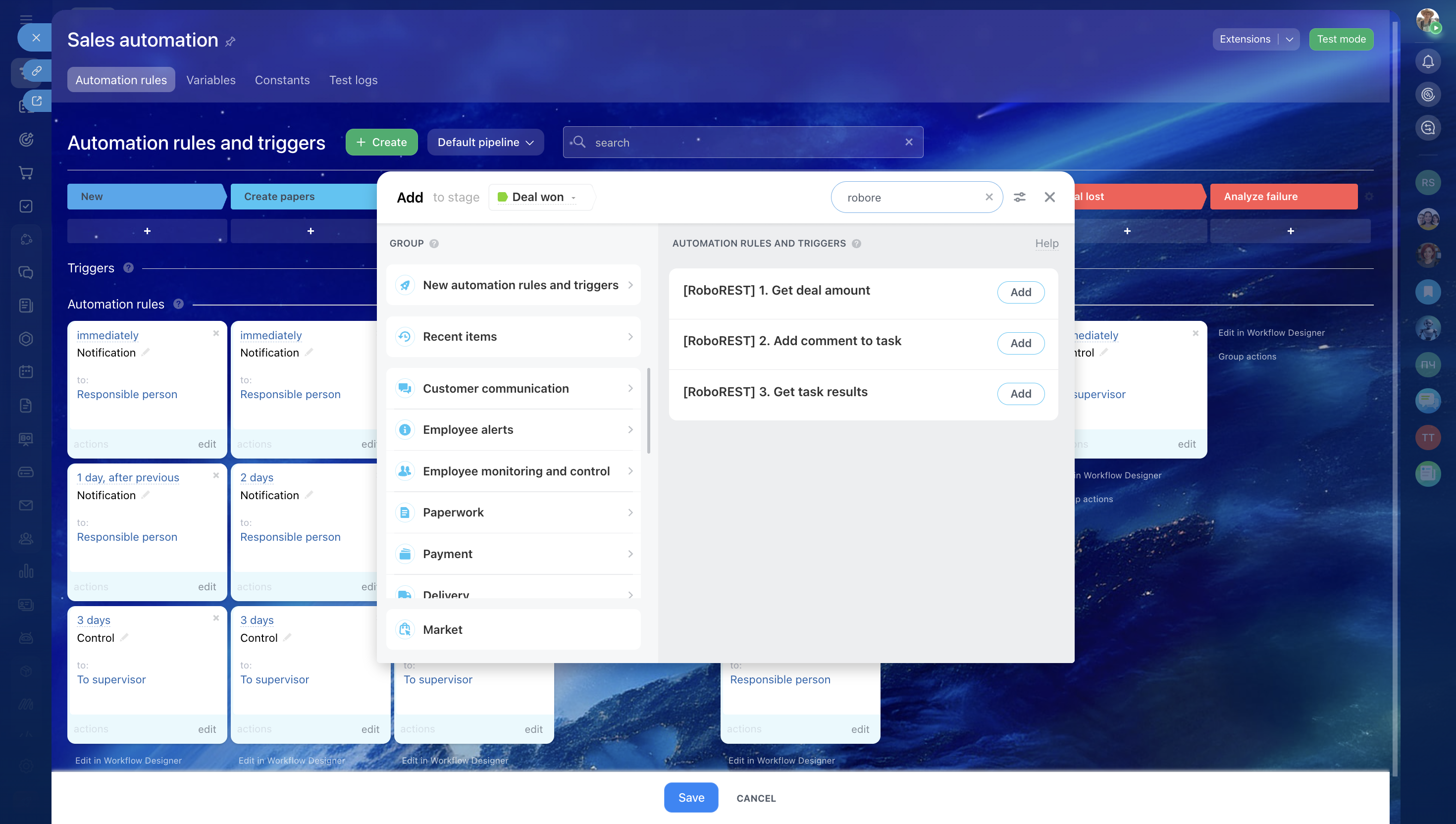This screenshot has height=824, width=1456.
Task: Click the blue Save button
Action: point(690,797)
